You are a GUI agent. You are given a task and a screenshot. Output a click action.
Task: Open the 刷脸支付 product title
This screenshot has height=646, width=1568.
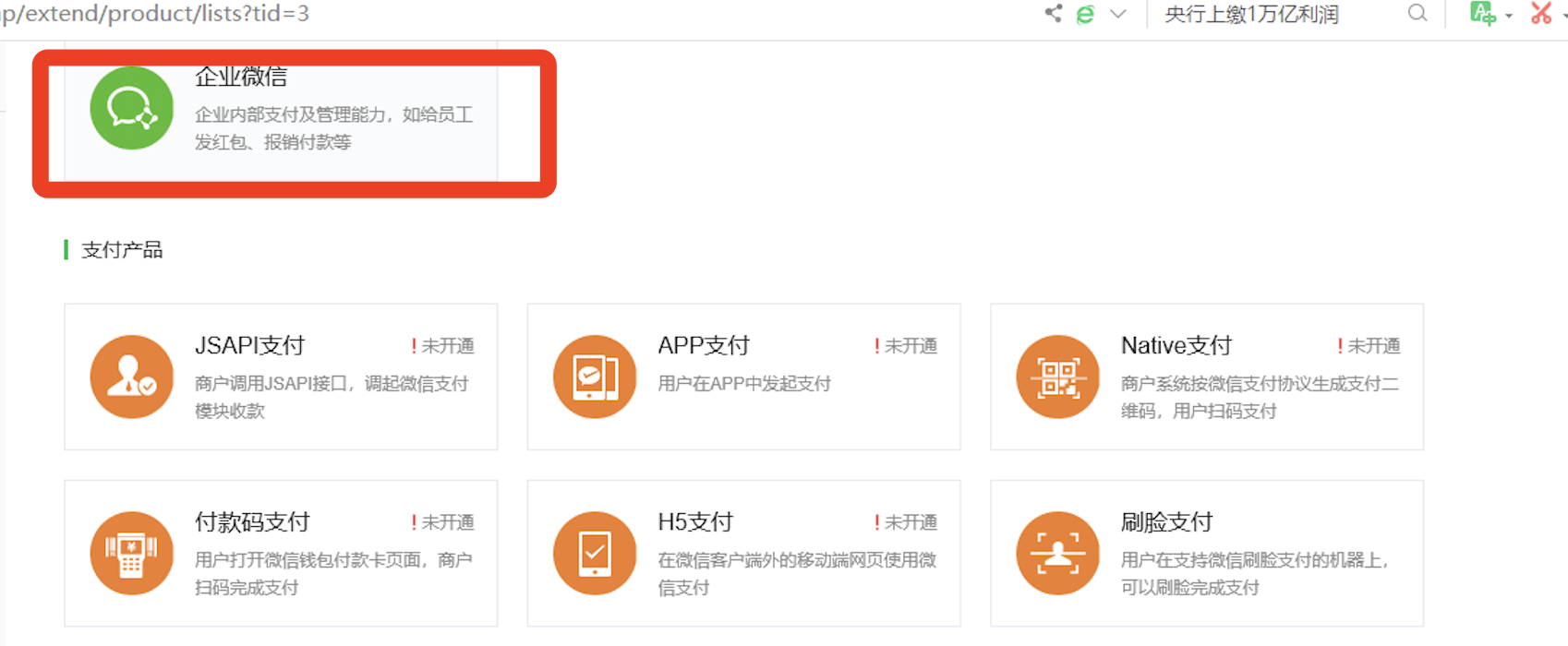[1167, 521]
